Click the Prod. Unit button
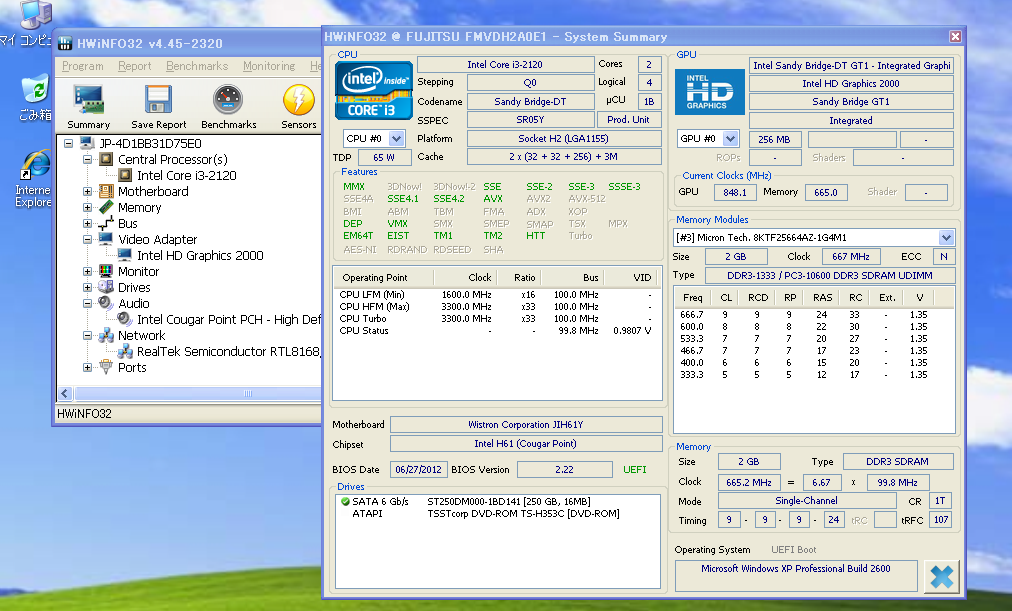Screen dimensions: 1012x611 click(x=629, y=120)
